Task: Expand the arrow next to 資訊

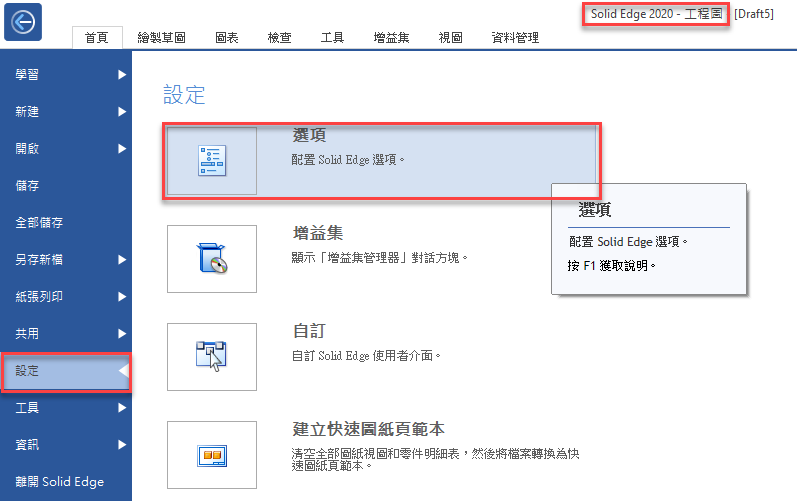Action: click(x=122, y=445)
